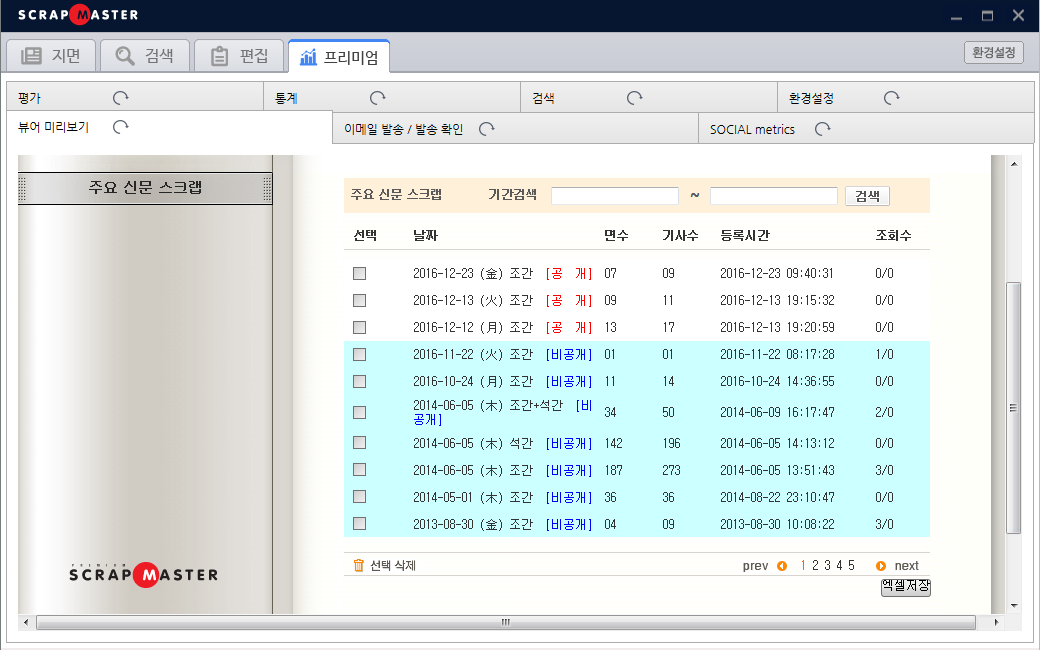Viewport: 1040px width, 650px height.
Task: Click the trash icon for 선택 삭제
Action: (x=359, y=566)
